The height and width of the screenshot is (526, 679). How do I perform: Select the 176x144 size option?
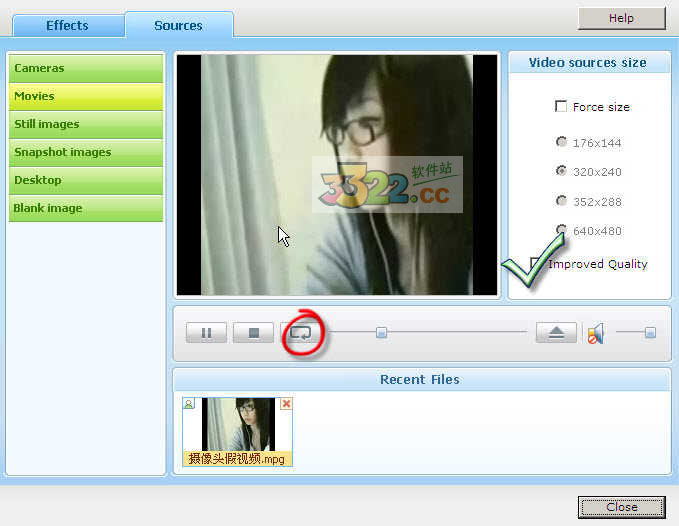[x=561, y=142]
